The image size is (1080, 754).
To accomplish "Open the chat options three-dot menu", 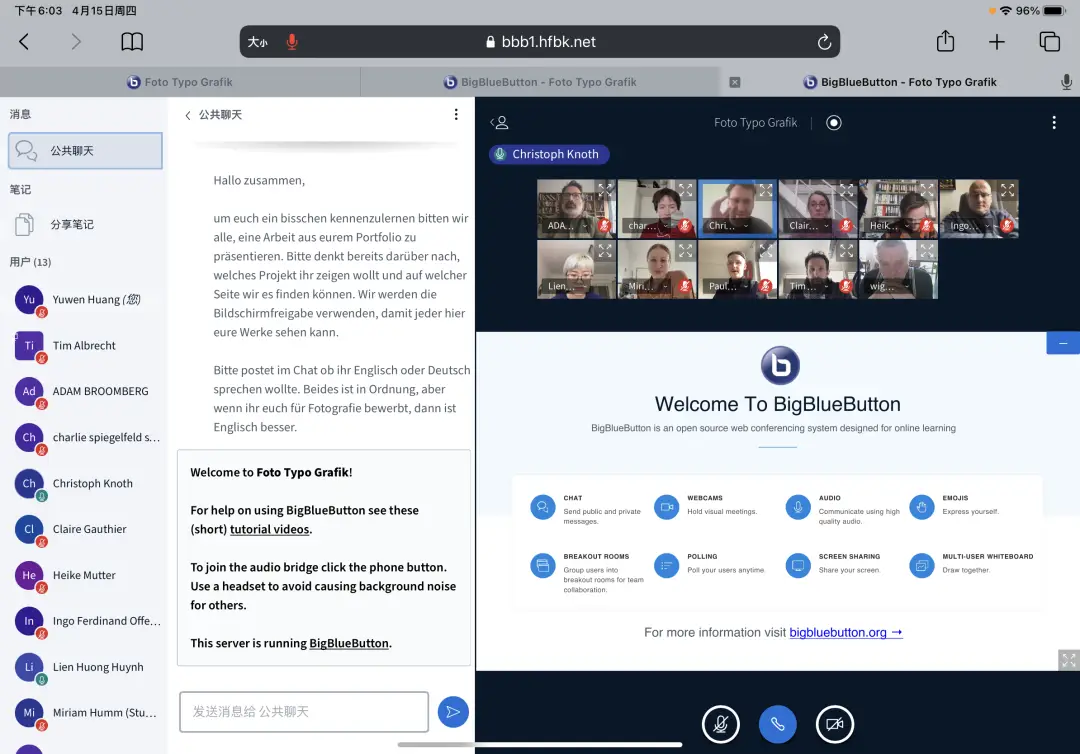I will click(x=455, y=114).
